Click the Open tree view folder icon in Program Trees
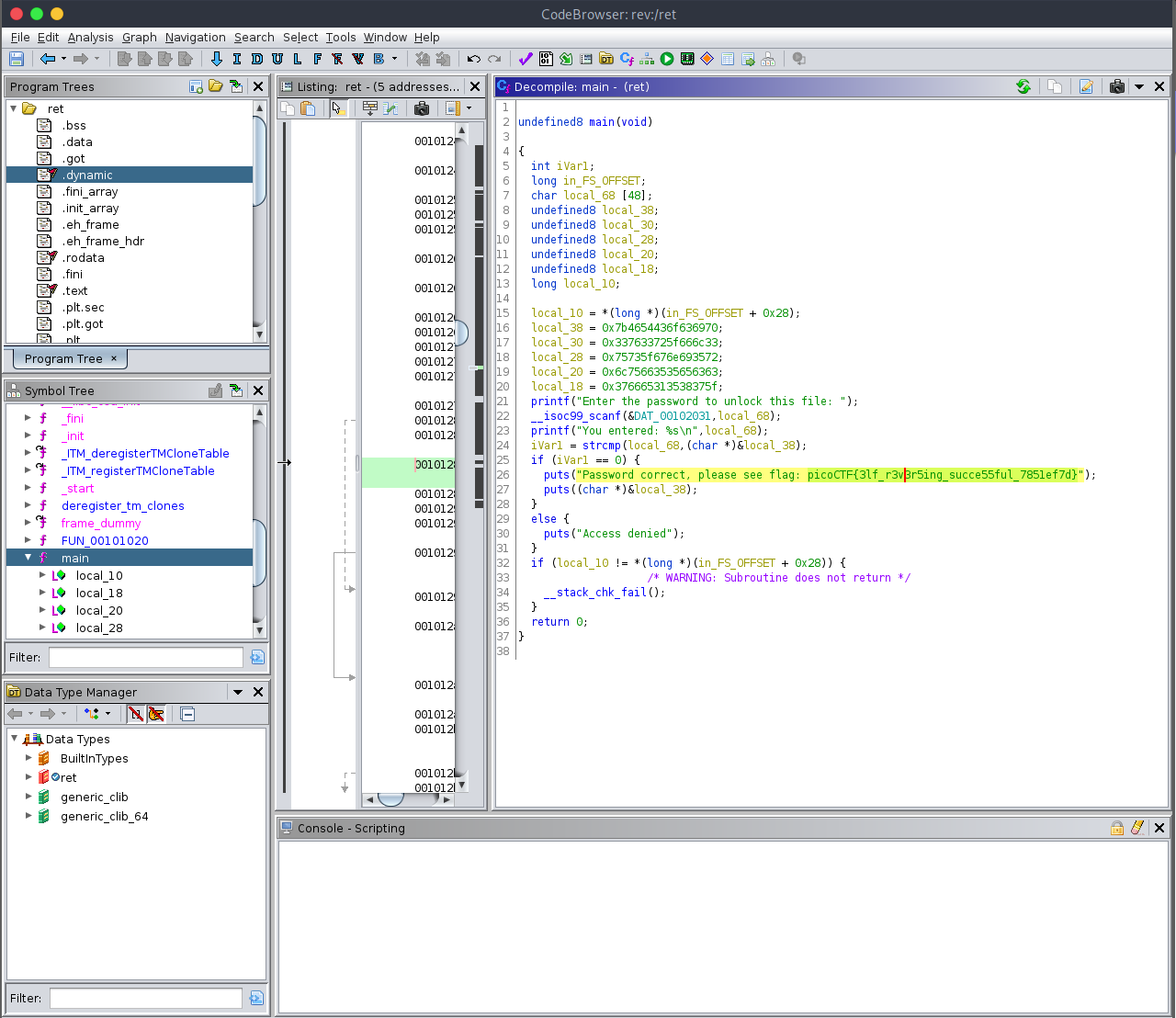Viewport: 1176px width, 1018px height. 216,86
